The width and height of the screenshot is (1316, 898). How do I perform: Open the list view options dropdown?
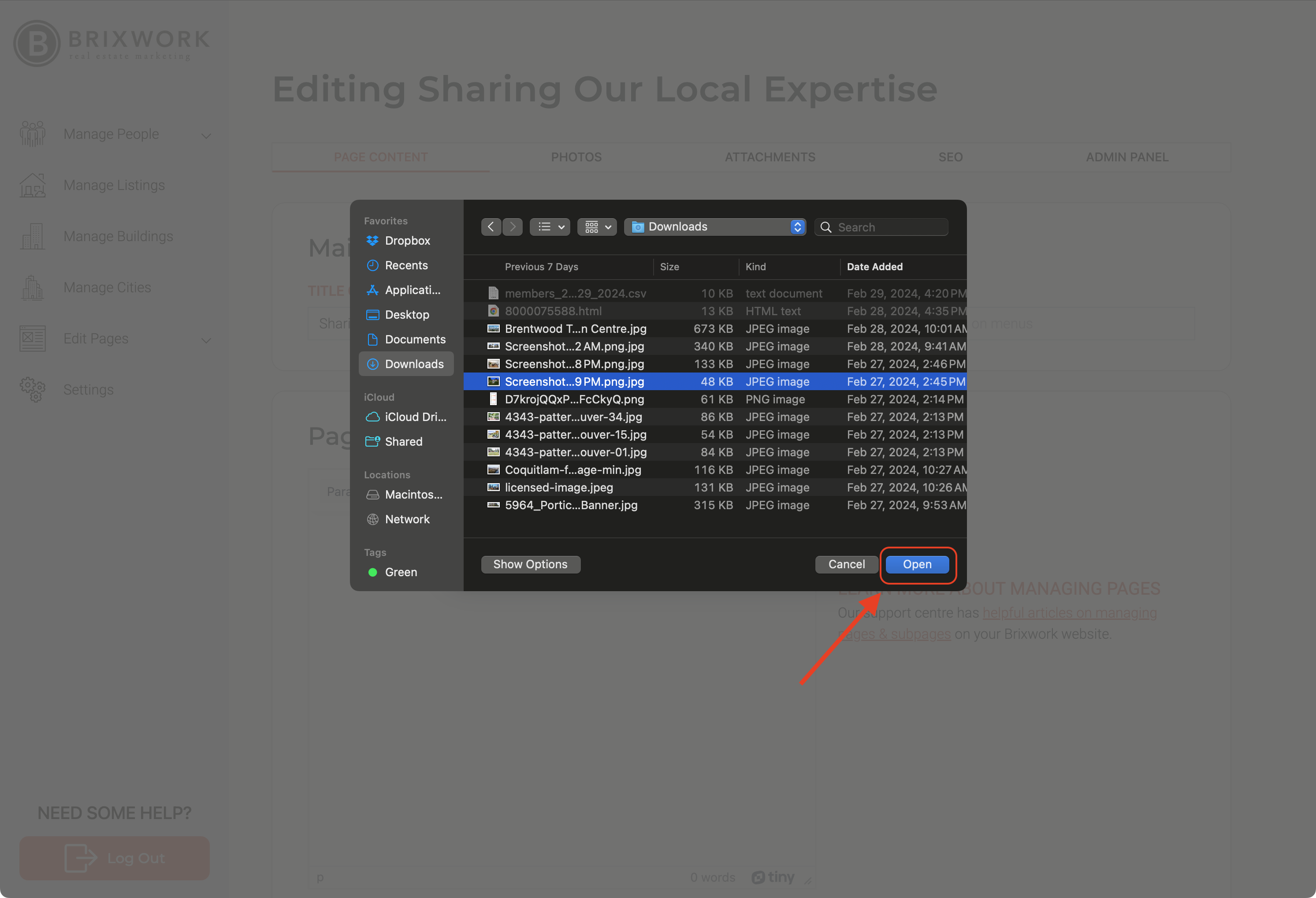point(550,227)
